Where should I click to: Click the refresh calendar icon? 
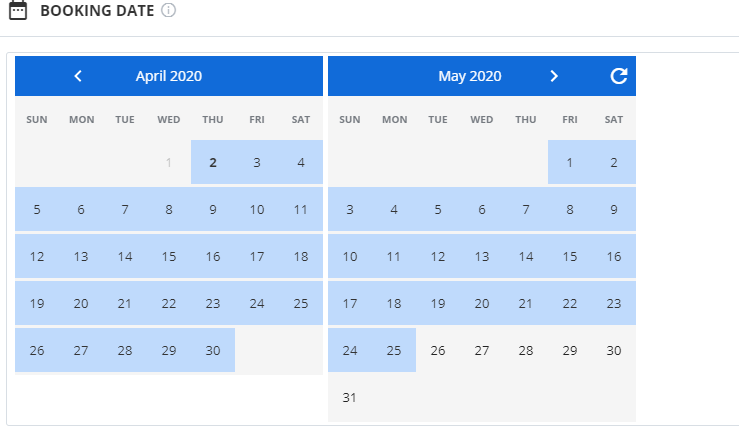point(619,76)
